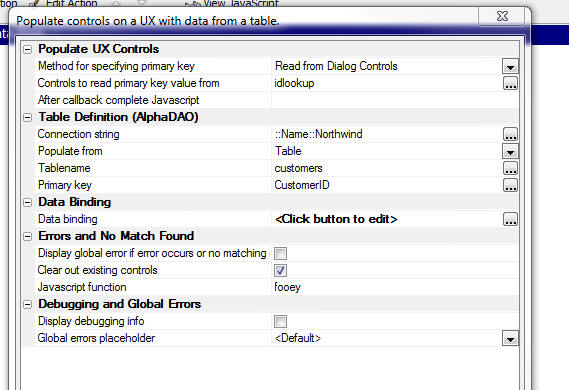Open the Populate from dropdown arrow
Image resolution: width=569 pixels, height=390 pixels.
pos(510,151)
